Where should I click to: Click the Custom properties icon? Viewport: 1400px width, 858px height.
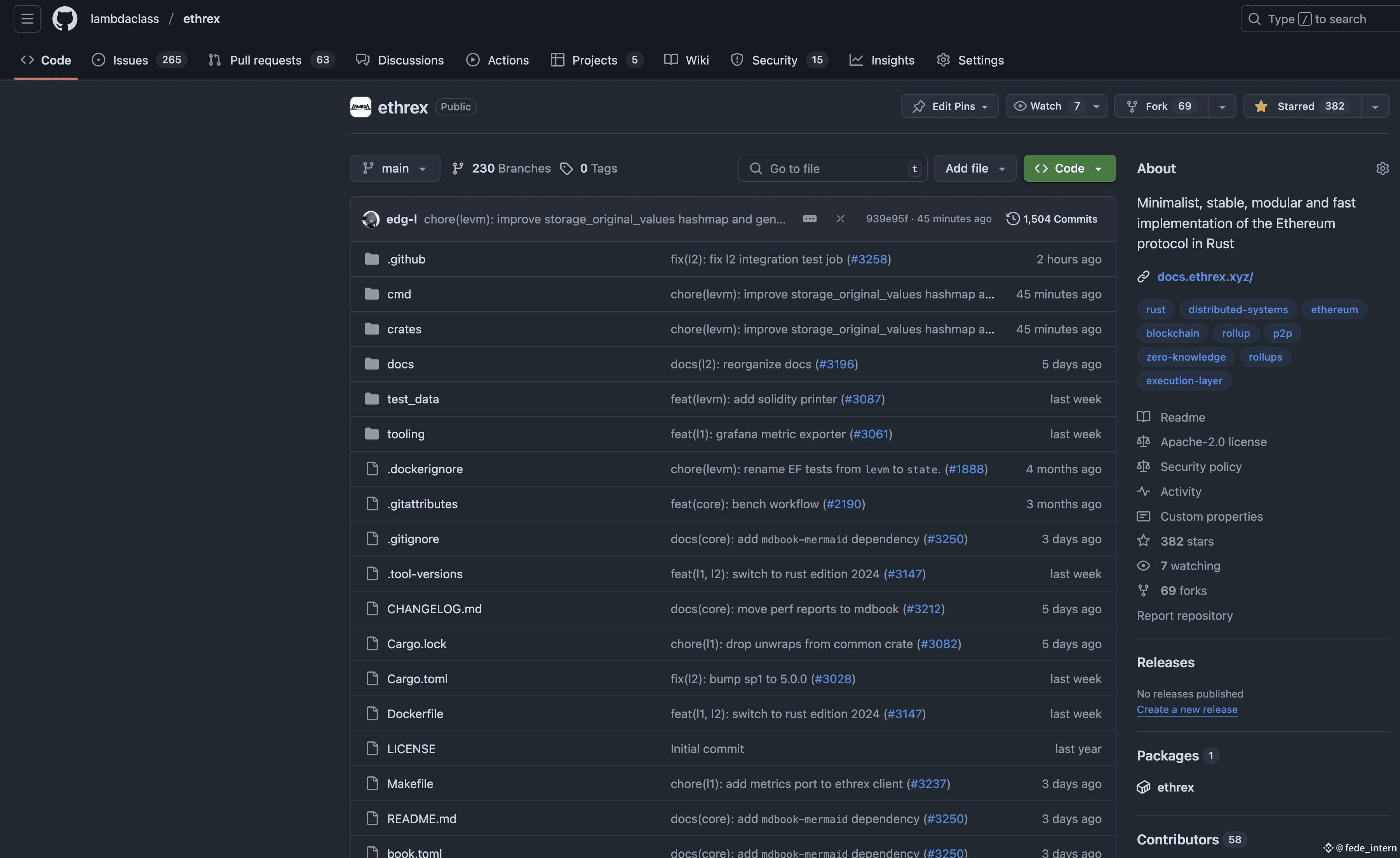pyautogui.click(x=1143, y=516)
